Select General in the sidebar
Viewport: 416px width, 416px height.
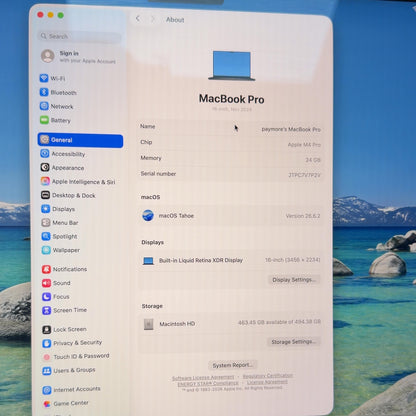[80, 140]
